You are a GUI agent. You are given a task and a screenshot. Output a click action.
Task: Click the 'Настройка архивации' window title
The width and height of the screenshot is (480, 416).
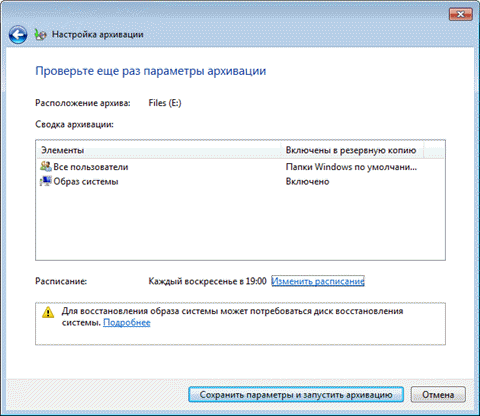tap(98, 34)
